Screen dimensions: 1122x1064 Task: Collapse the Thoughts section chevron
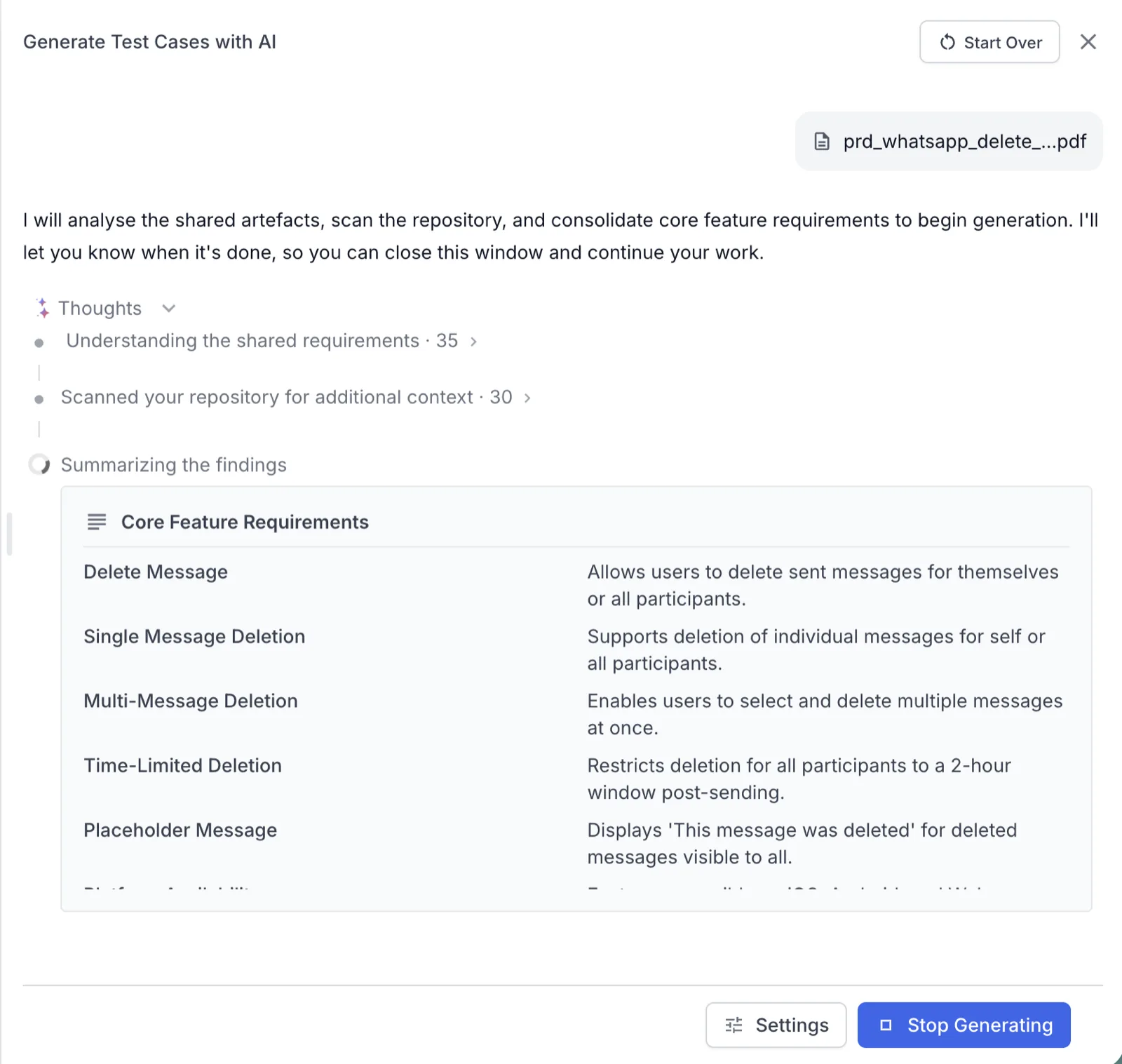(x=168, y=308)
